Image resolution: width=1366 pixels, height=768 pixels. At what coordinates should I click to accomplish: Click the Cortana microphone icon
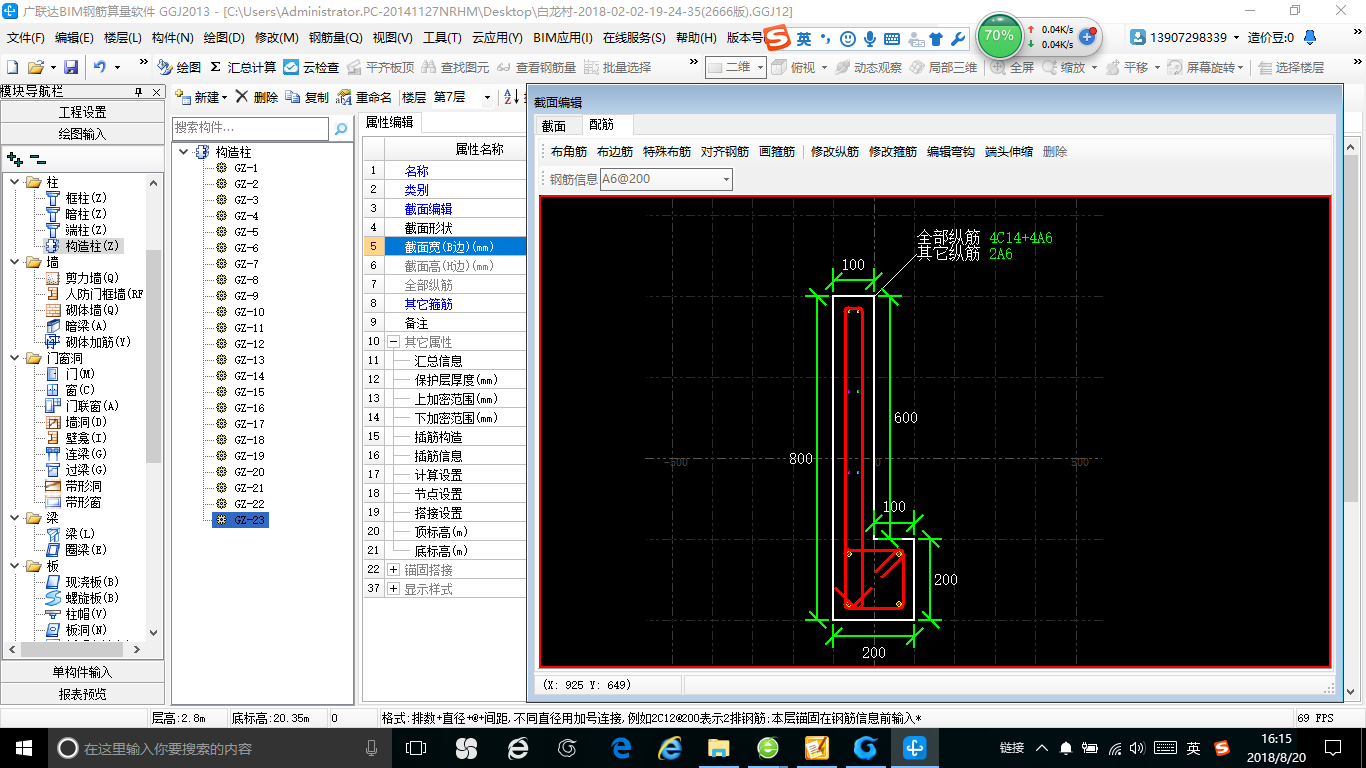coord(372,747)
